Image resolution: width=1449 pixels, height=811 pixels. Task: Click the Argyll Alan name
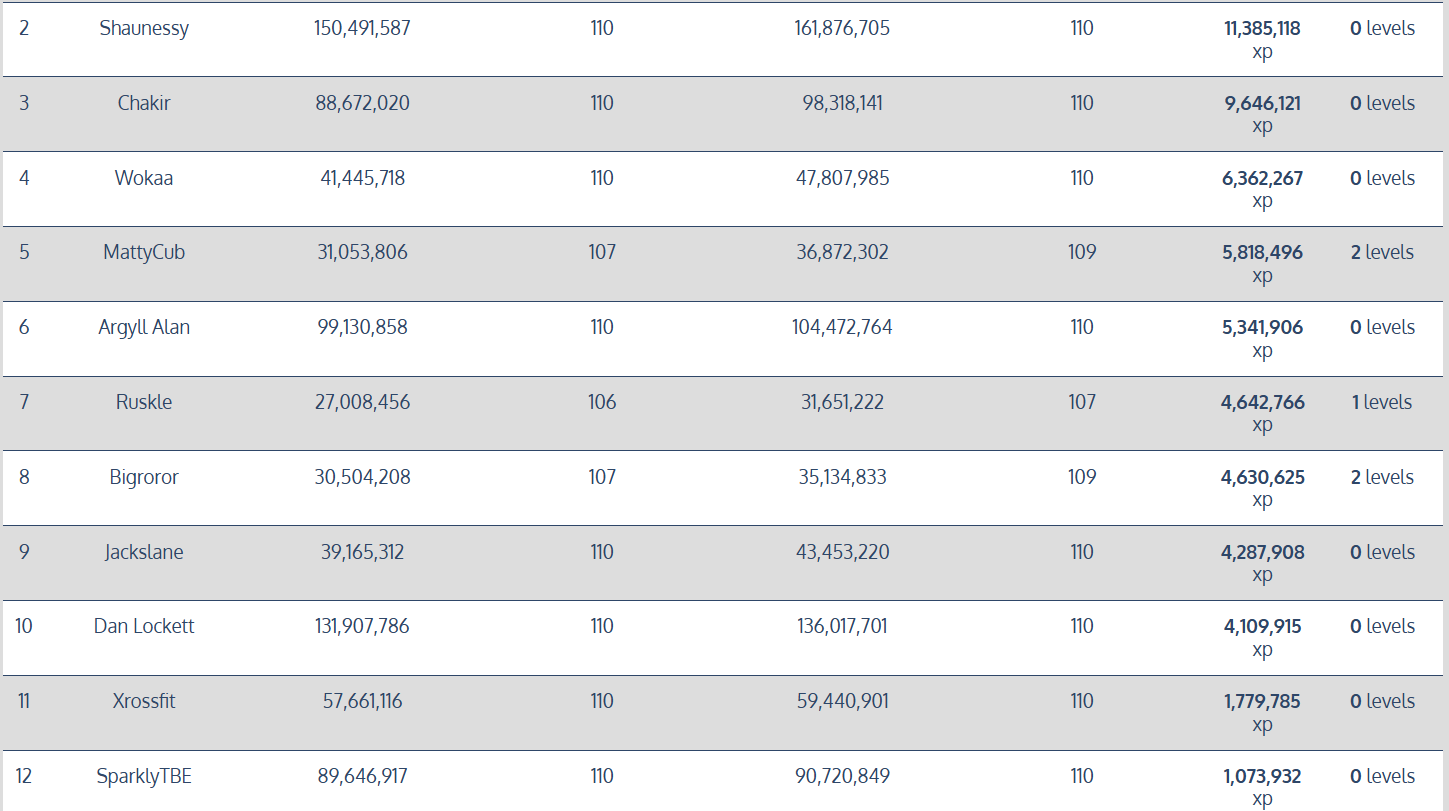pyautogui.click(x=144, y=328)
